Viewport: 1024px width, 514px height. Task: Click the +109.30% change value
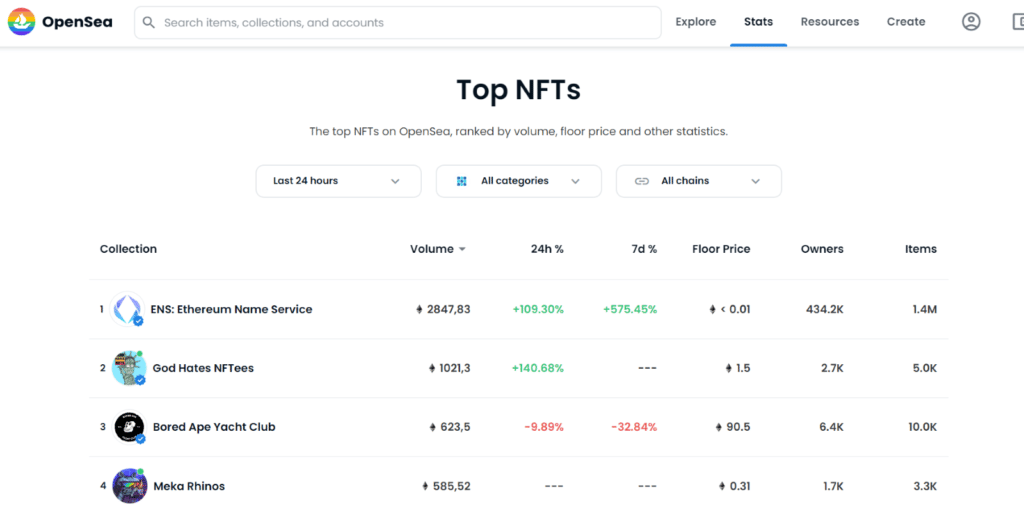[537, 309]
